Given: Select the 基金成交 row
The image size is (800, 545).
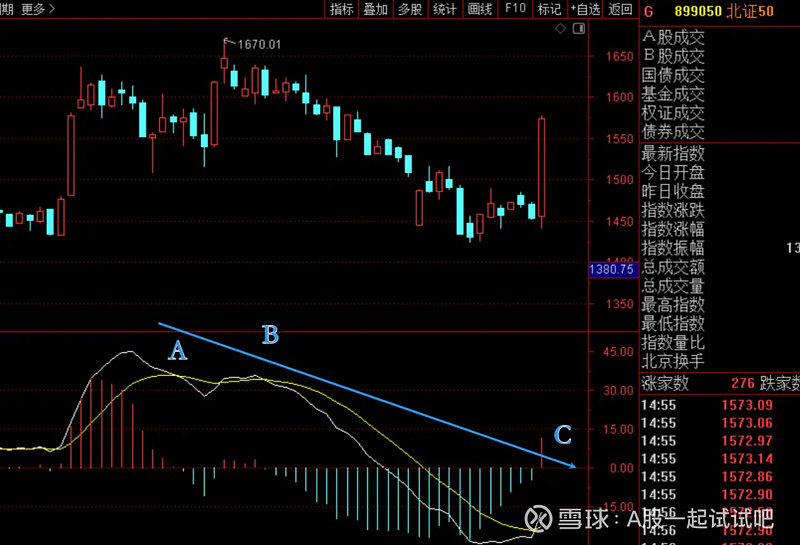Looking at the screenshot, I should (x=673, y=94).
